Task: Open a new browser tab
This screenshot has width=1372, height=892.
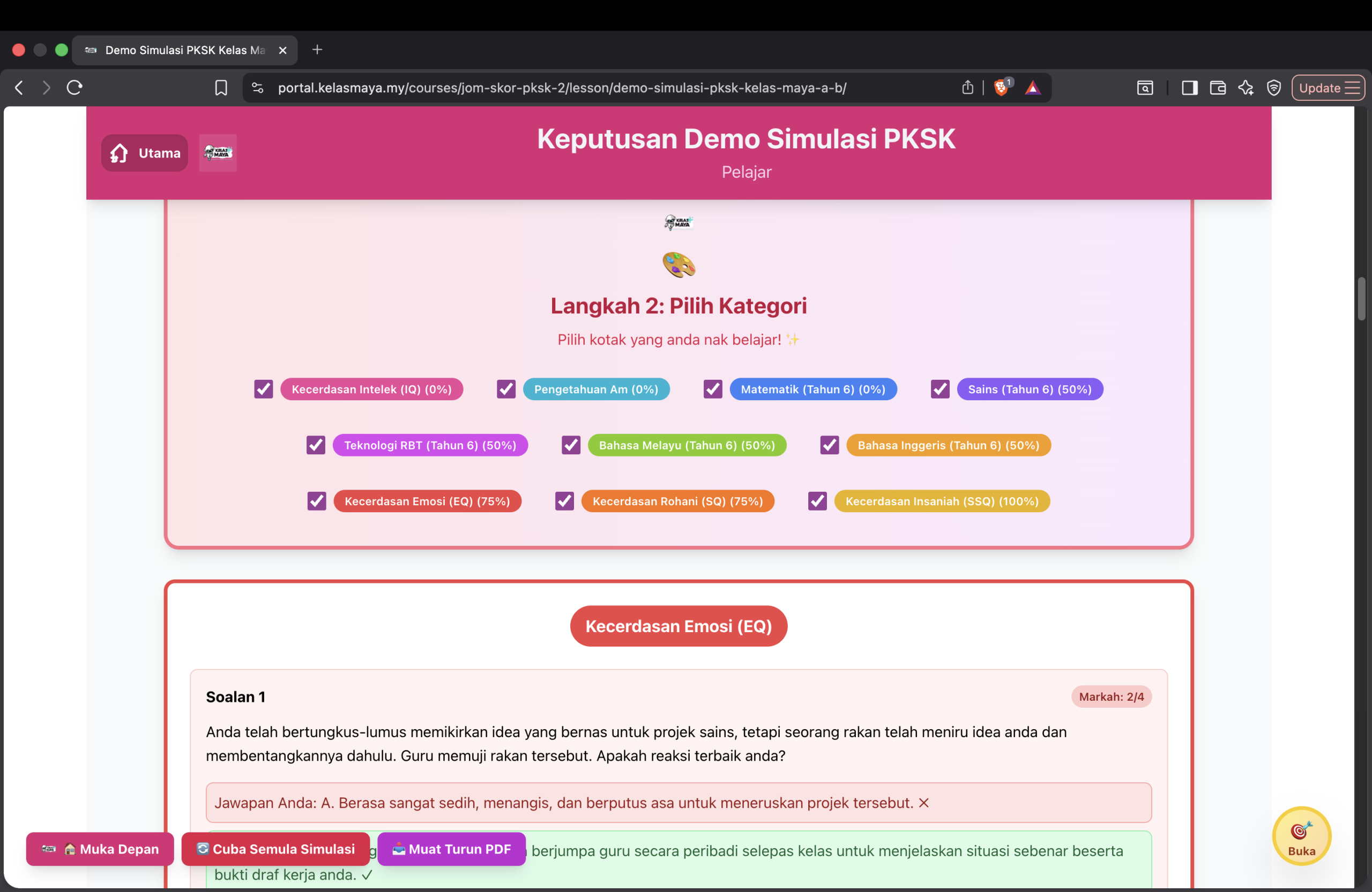Action: point(317,49)
